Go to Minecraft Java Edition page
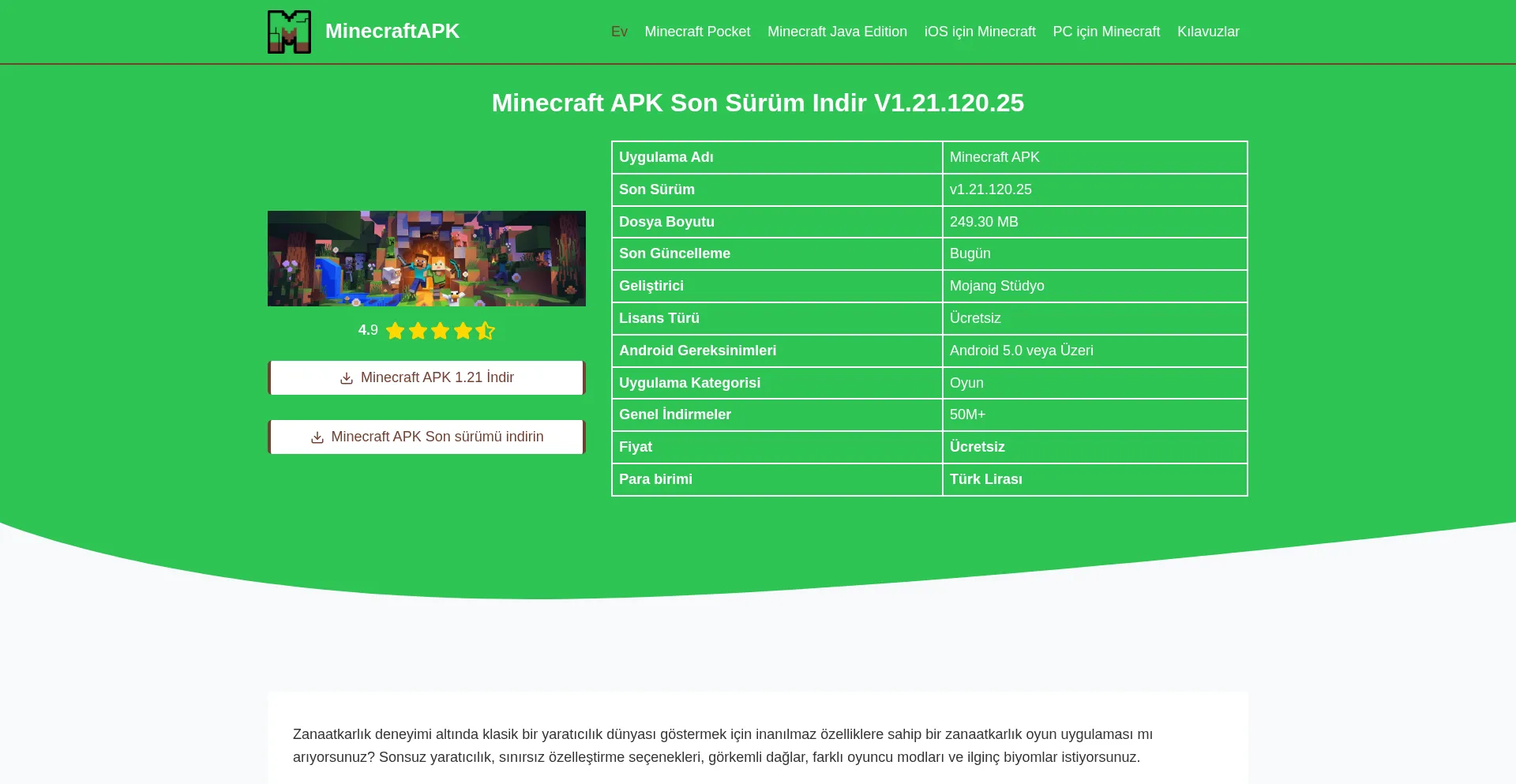The height and width of the screenshot is (784, 1516). coord(837,32)
